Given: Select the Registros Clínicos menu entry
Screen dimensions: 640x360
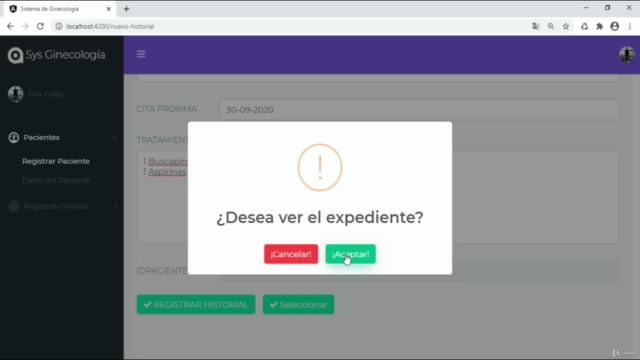Looking at the screenshot, I should tap(55, 206).
